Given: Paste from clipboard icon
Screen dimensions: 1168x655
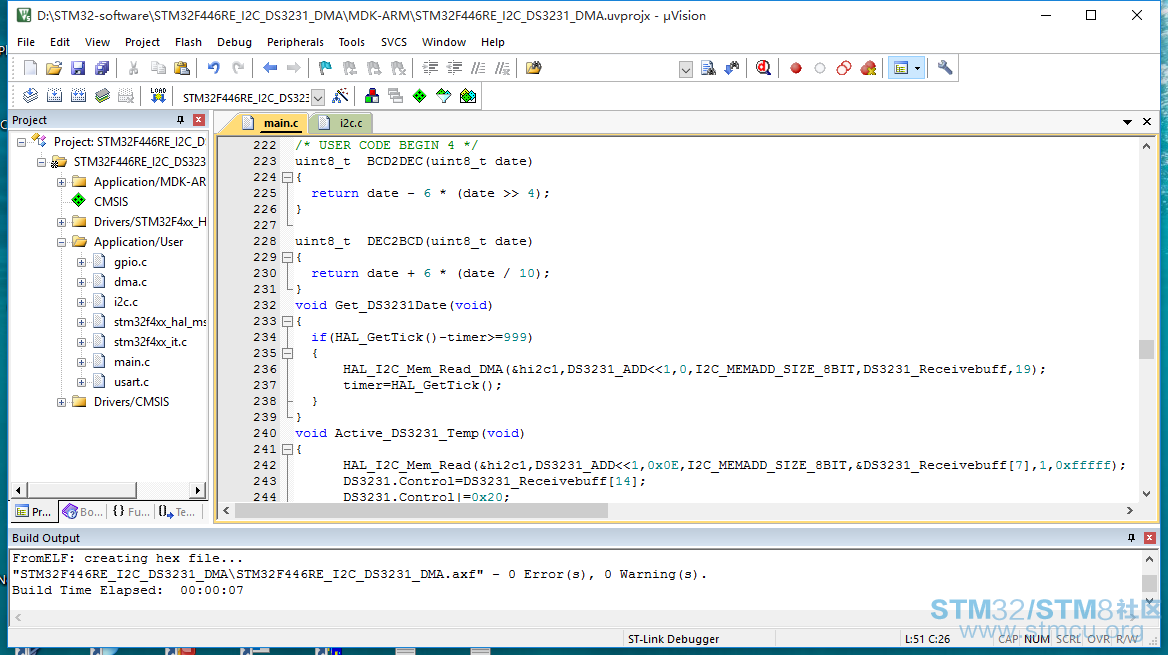Looking at the screenshot, I should tap(182, 68).
